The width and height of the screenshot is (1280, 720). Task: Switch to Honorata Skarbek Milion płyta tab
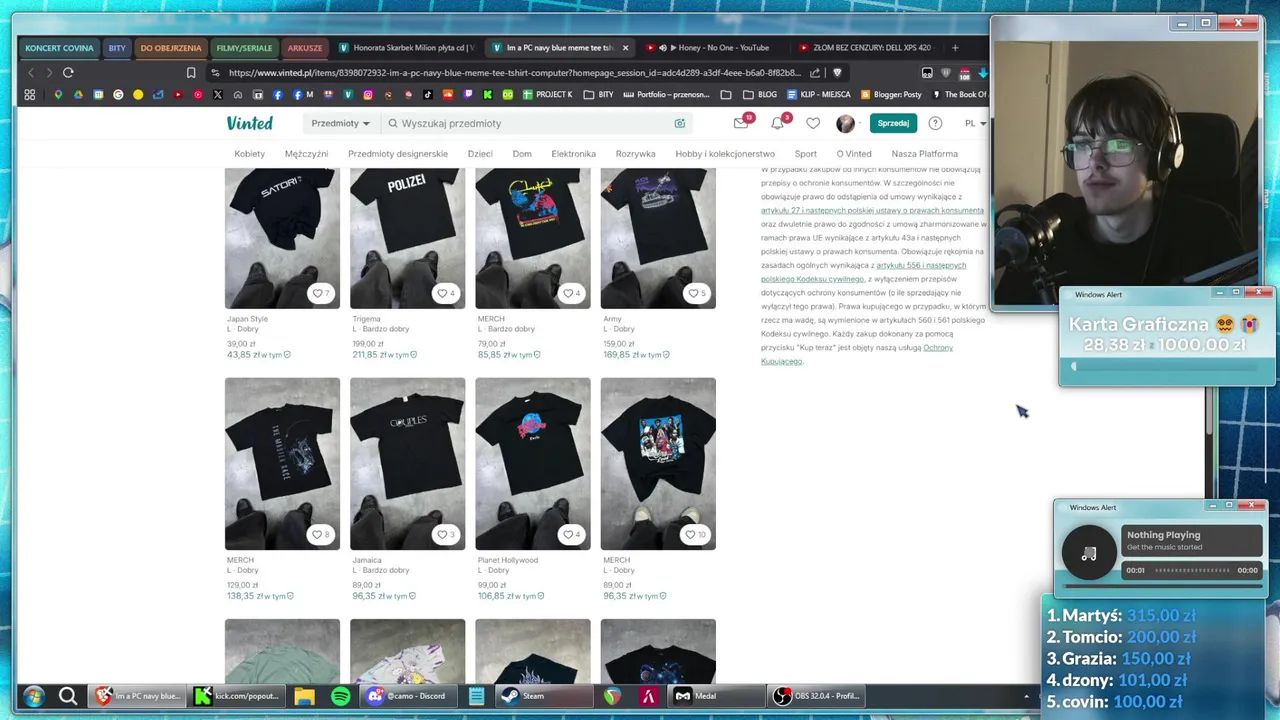(407, 48)
